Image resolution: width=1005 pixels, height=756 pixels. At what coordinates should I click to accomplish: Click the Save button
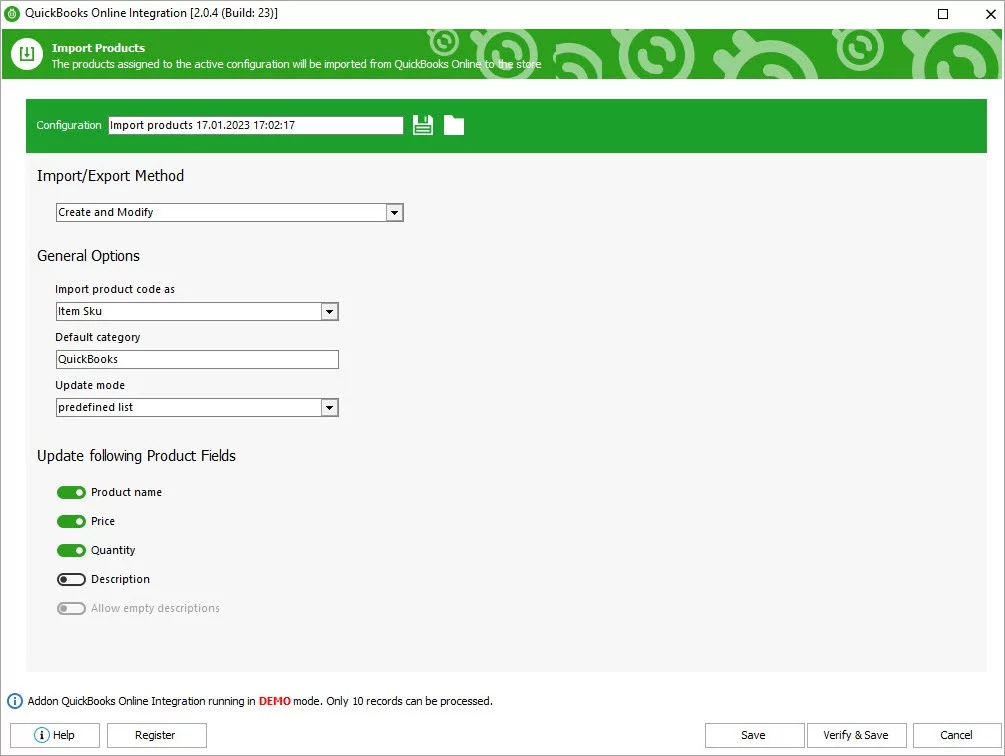tap(754, 735)
